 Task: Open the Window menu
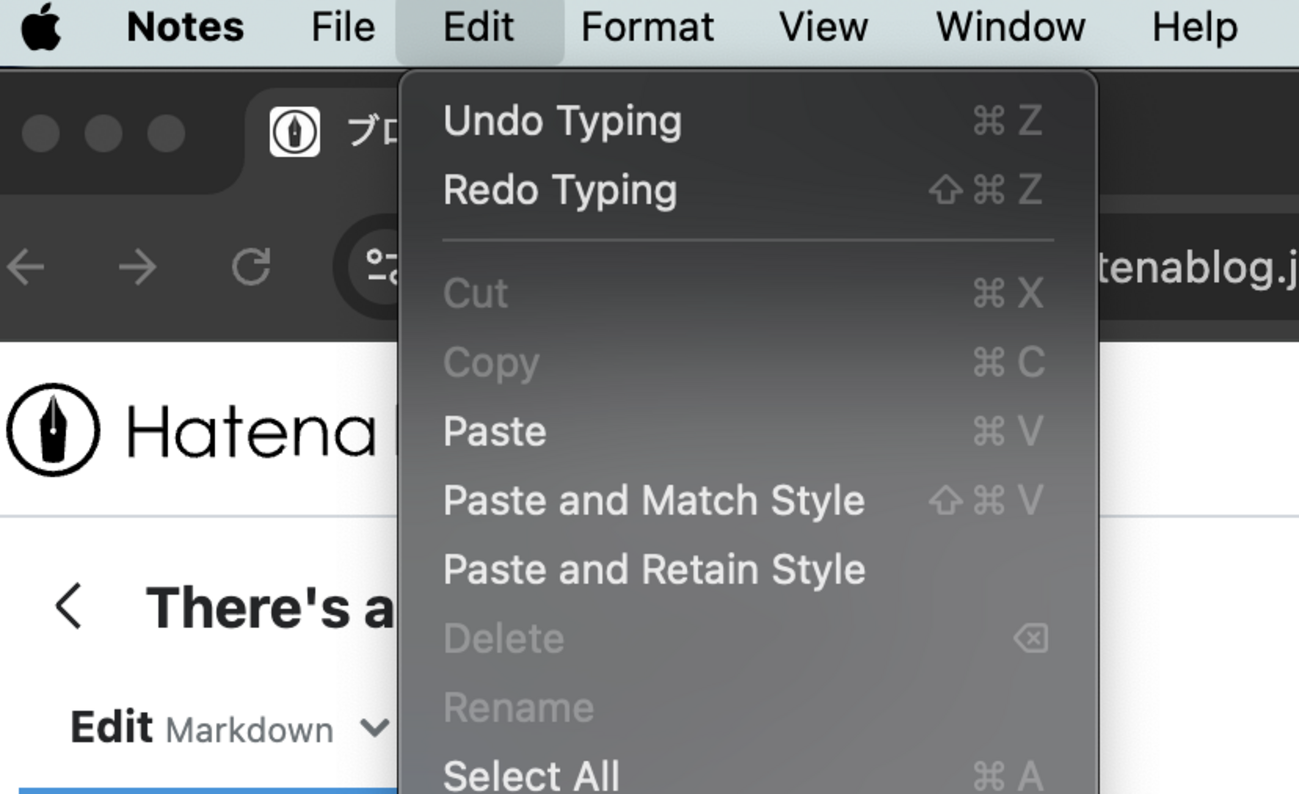coord(1010,27)
